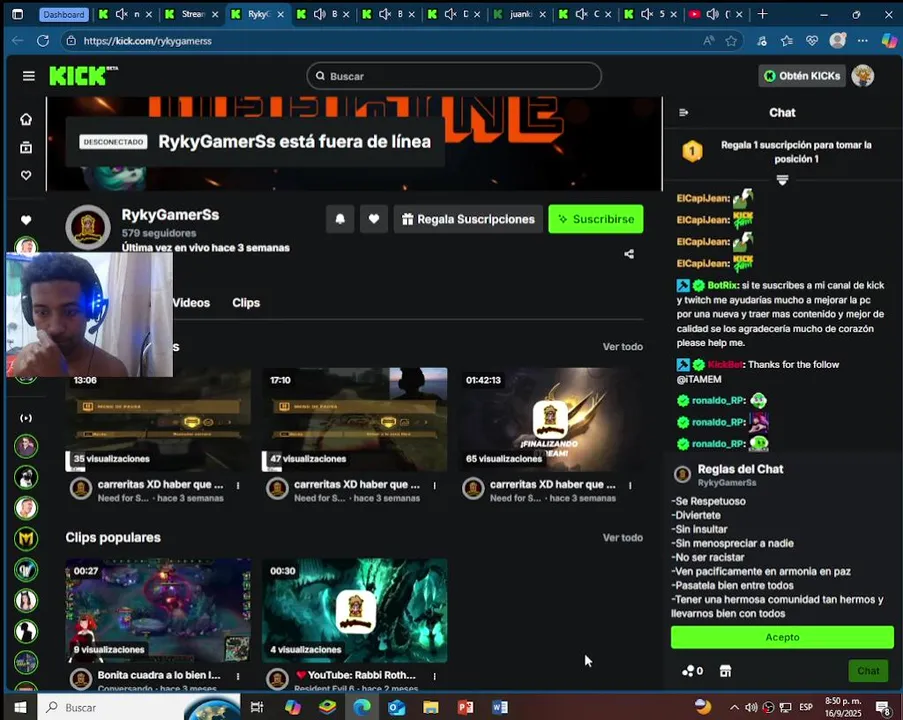Click Ver todo for recent videos
Screen dimensions: 903x720
click(x=623, y=347)
